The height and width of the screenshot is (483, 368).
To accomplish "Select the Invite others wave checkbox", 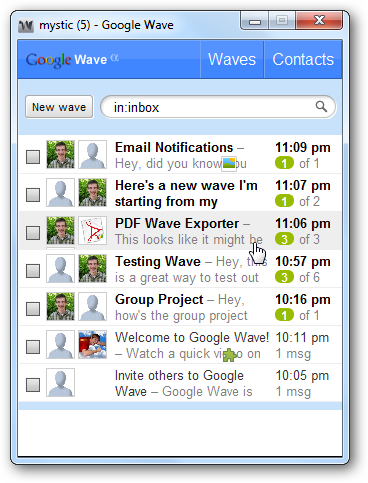I will [x=33, y=384].
